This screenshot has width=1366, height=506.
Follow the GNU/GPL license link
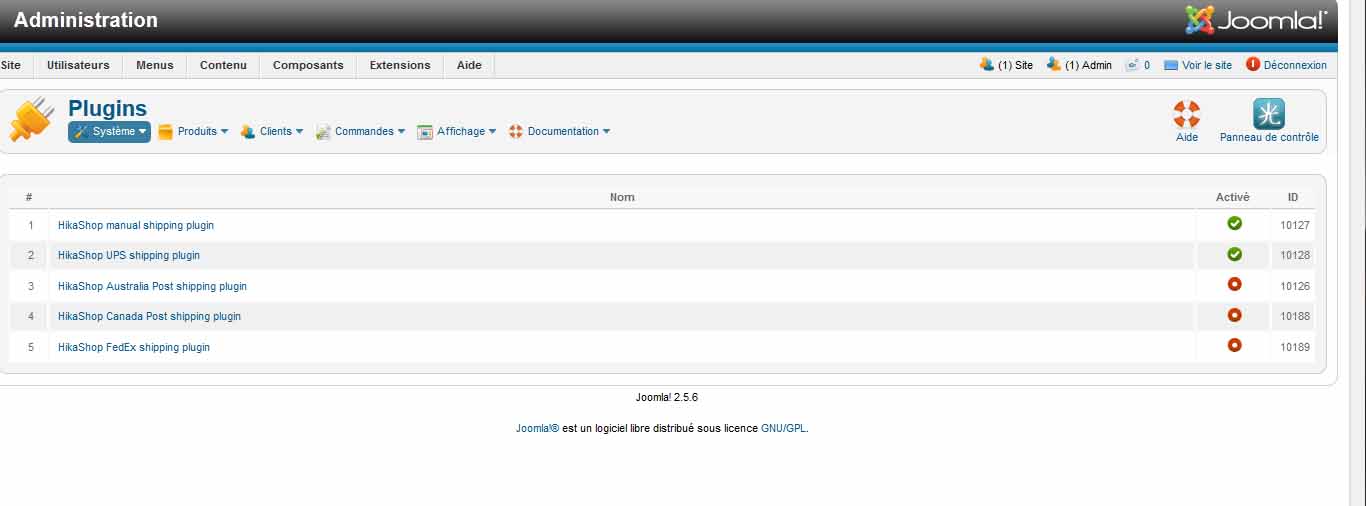tap(783, 428)
